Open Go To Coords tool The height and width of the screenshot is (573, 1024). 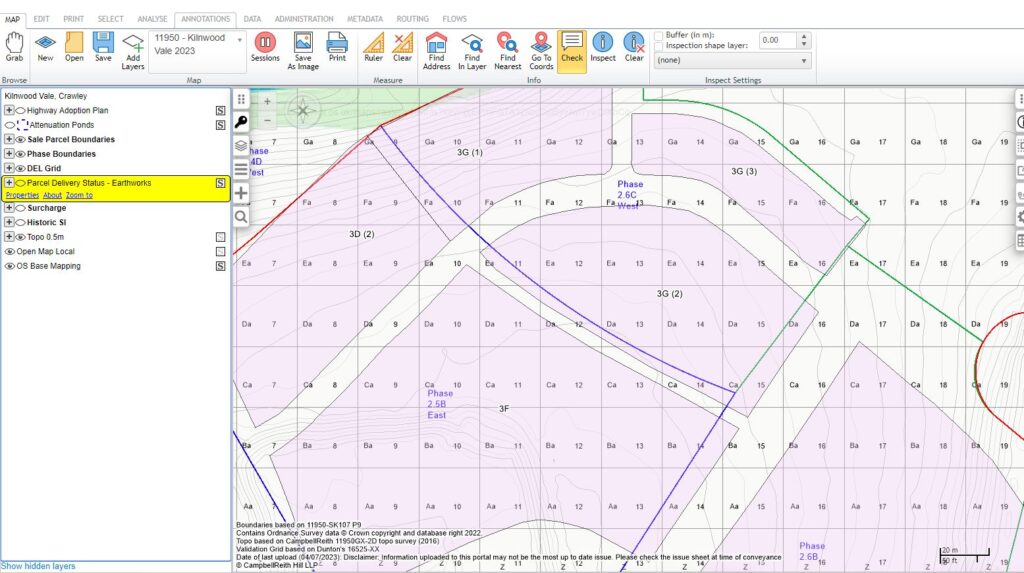pos(541,51)
